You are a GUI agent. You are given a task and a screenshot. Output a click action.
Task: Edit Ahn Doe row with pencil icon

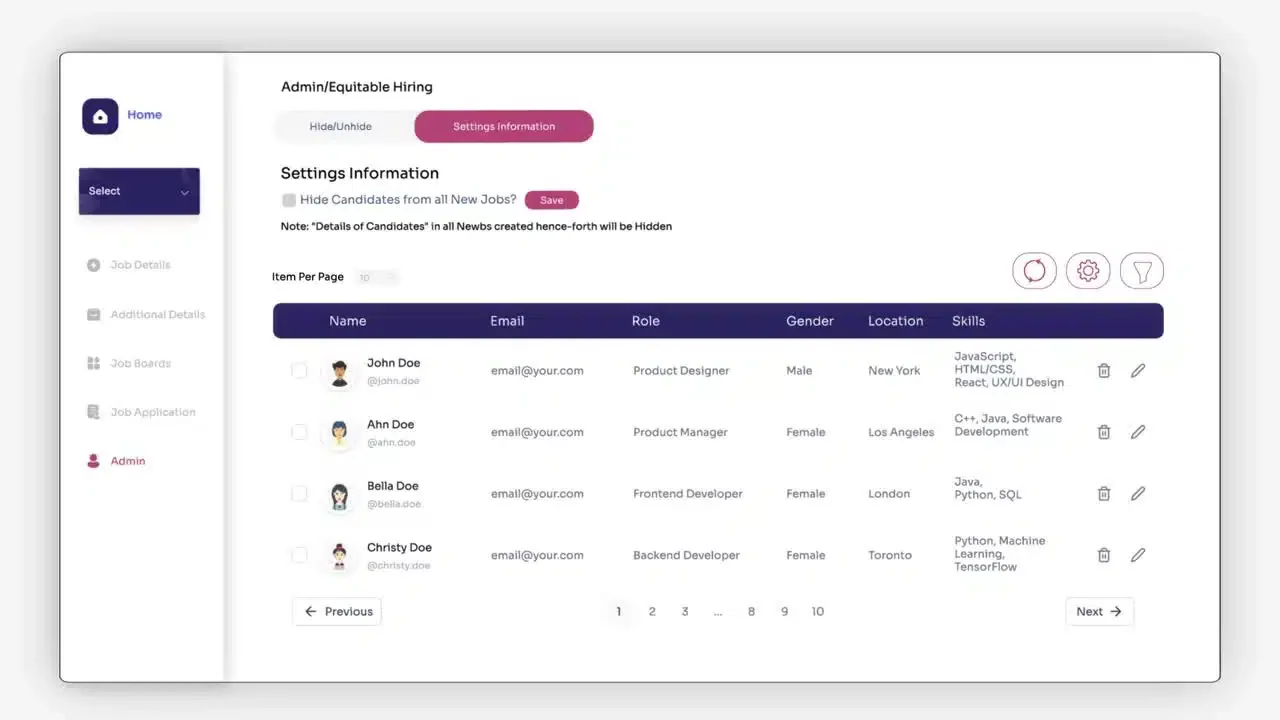[1138, 432]
